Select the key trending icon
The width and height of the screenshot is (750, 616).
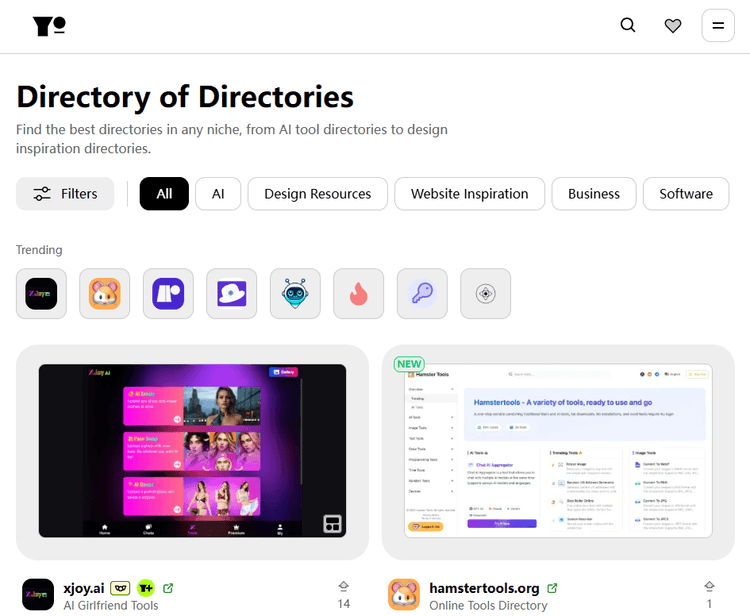click(x=422, y=294)
